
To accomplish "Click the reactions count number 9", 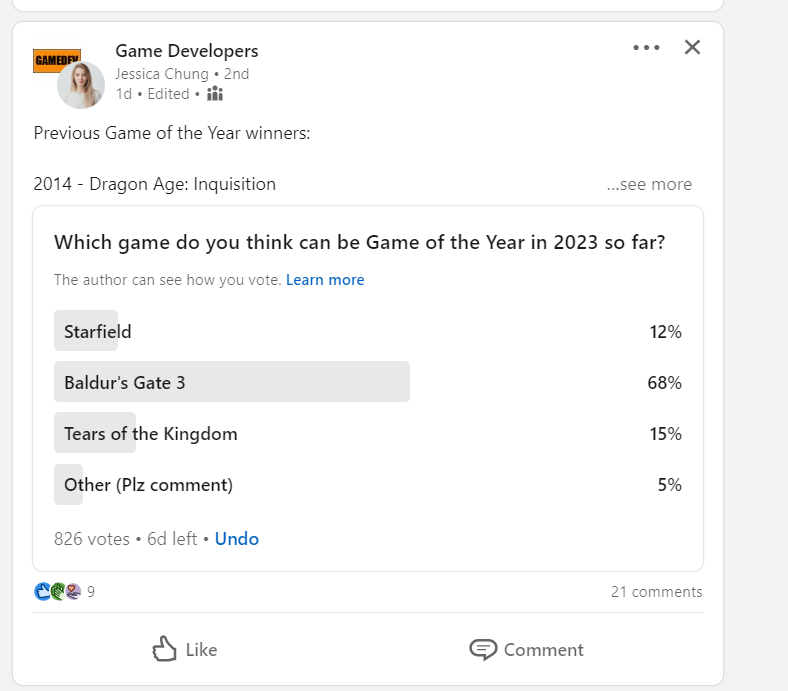I will pyautogui.click(x=91, y=592).
